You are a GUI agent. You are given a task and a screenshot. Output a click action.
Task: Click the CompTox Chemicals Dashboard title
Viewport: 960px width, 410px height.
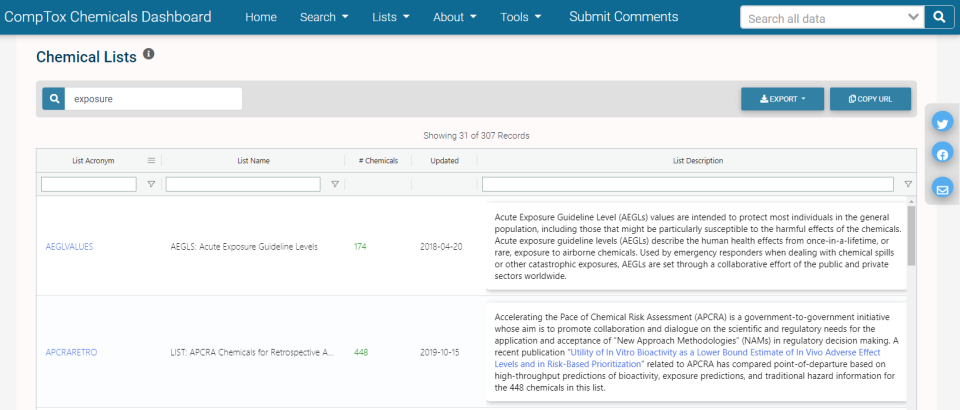[x=108, y=17]
